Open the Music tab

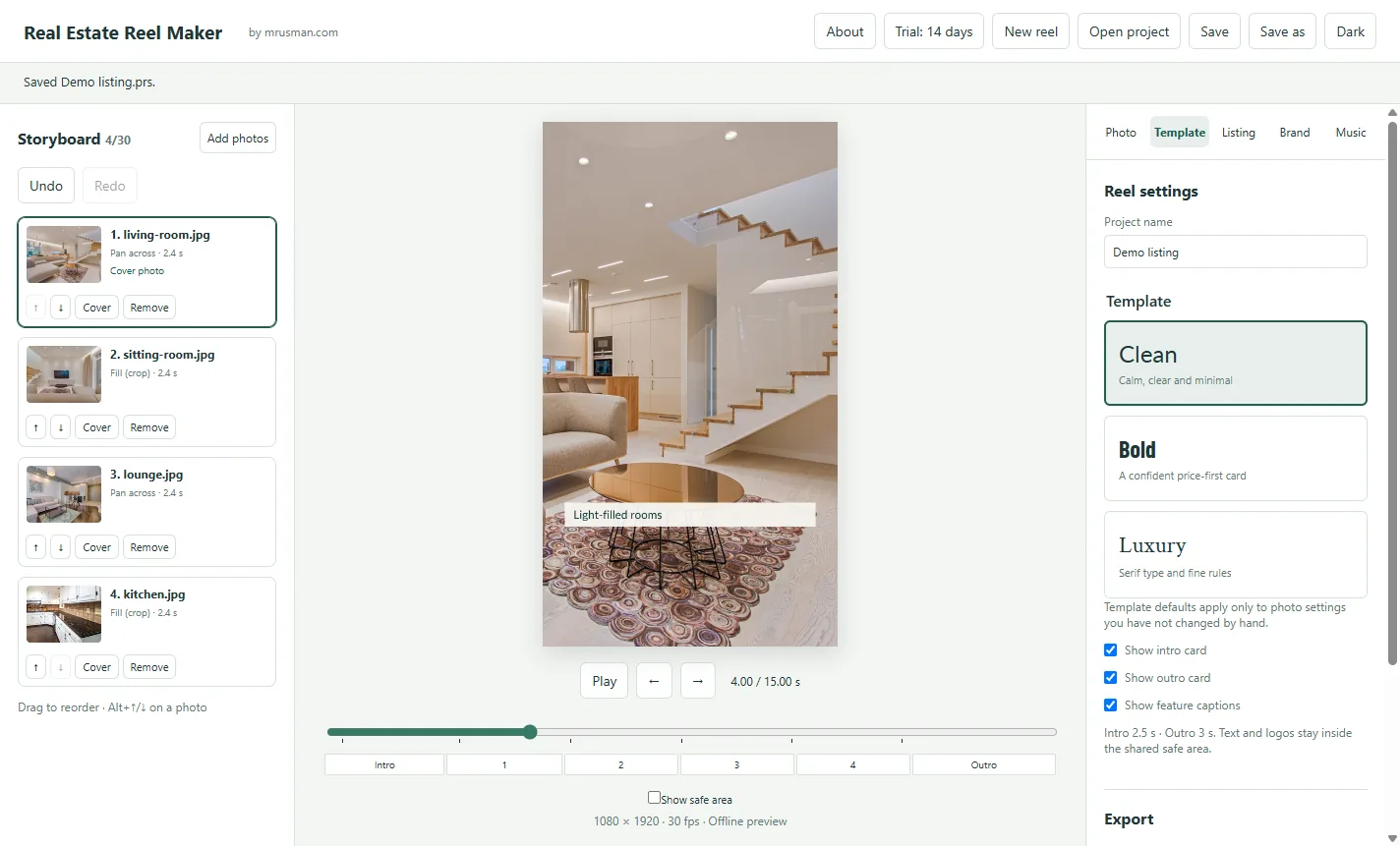pos(1351,133)
